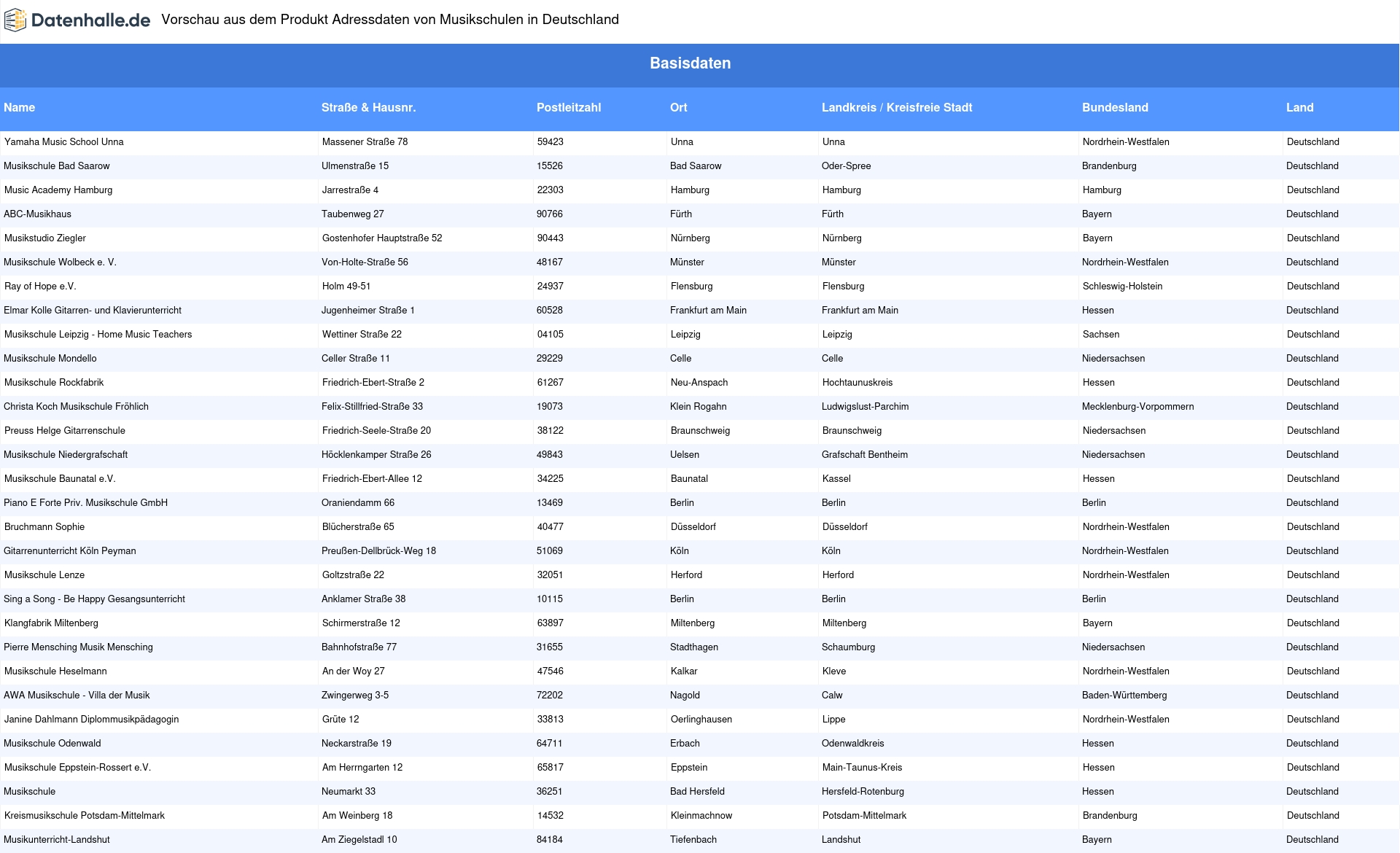
Task: Click Kreismusikschule Potsdam-Mittelmark name
Action: [85, 816]
